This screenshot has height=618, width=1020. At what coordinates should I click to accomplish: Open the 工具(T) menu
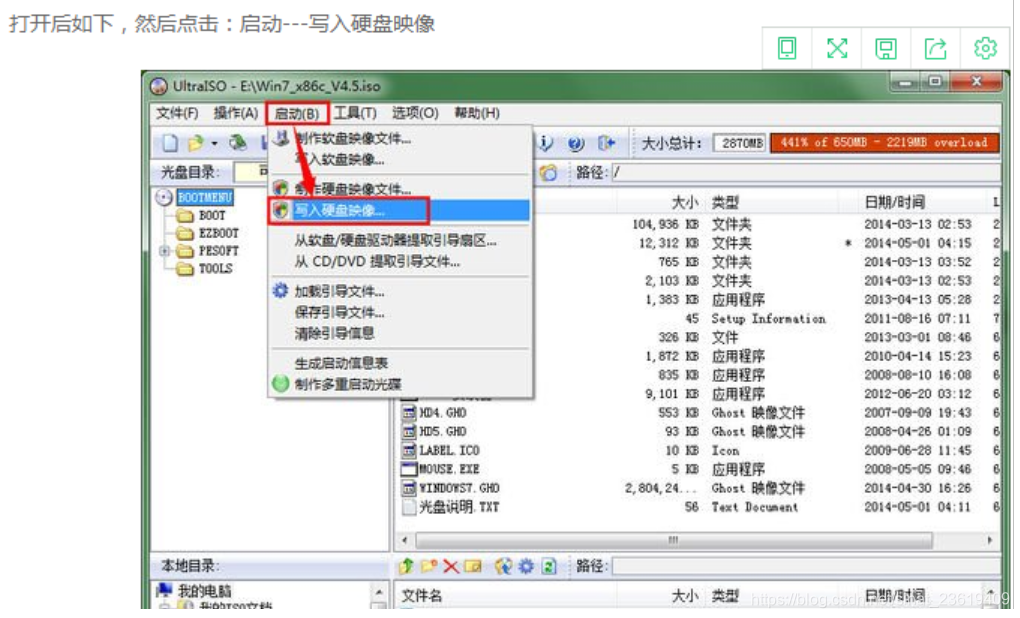tap(355, 113)
